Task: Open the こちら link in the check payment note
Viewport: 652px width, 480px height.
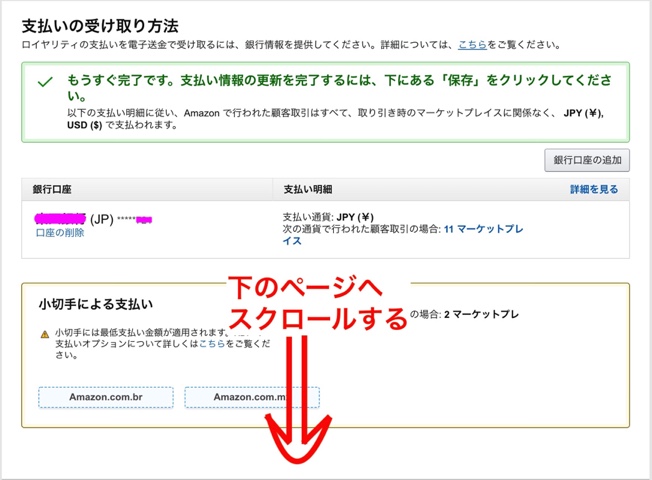Action: click(x=210, y=343)
